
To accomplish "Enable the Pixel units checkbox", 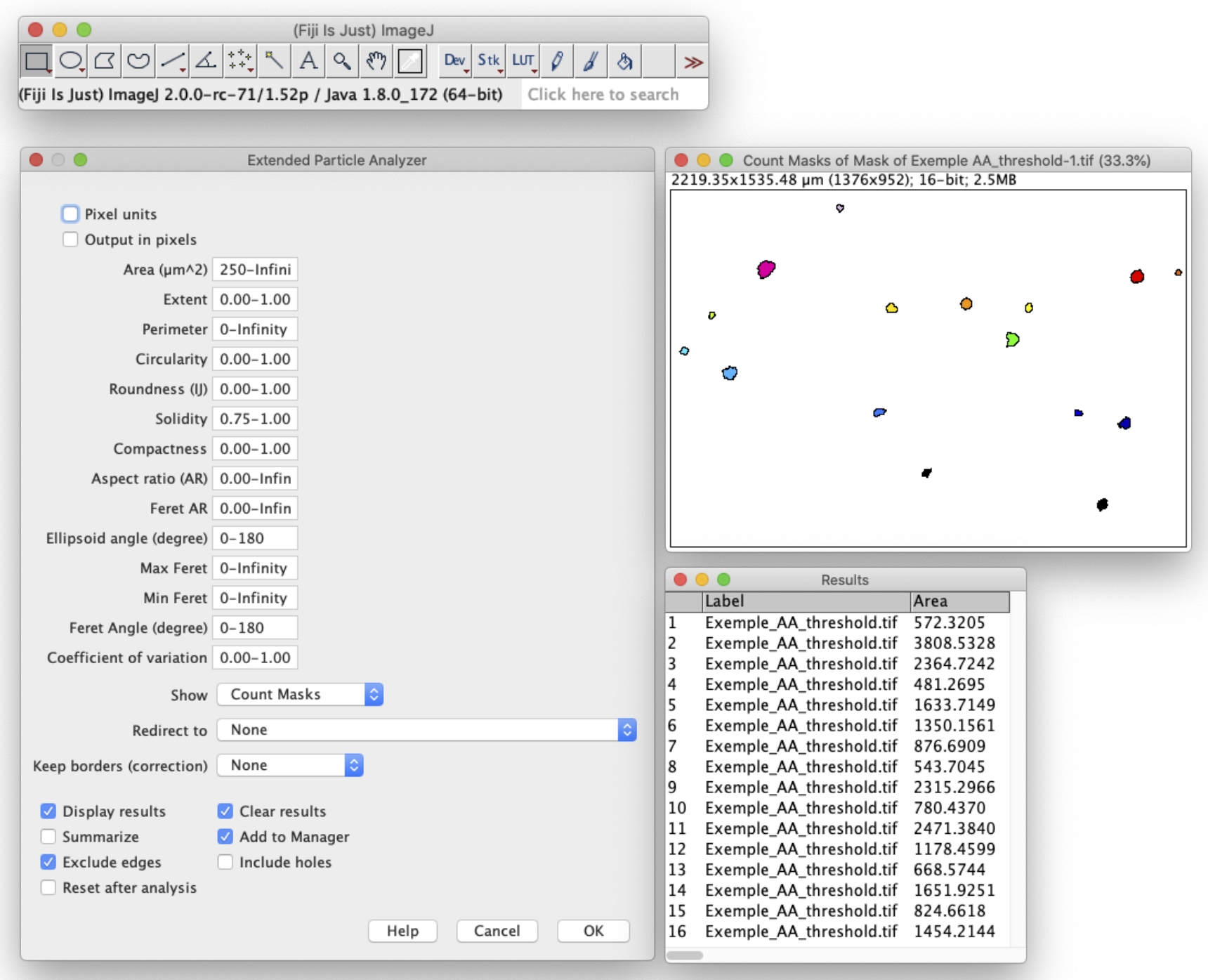I will pyautogui.click(x=70, y=214).
